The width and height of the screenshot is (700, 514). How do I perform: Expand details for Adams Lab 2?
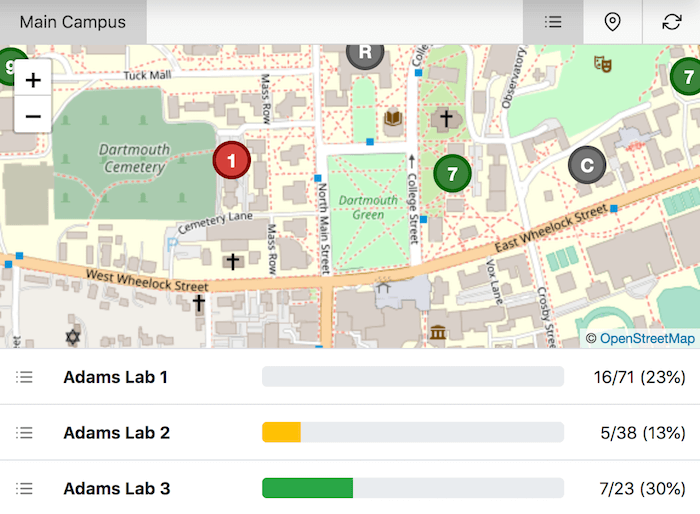(25, 433)
